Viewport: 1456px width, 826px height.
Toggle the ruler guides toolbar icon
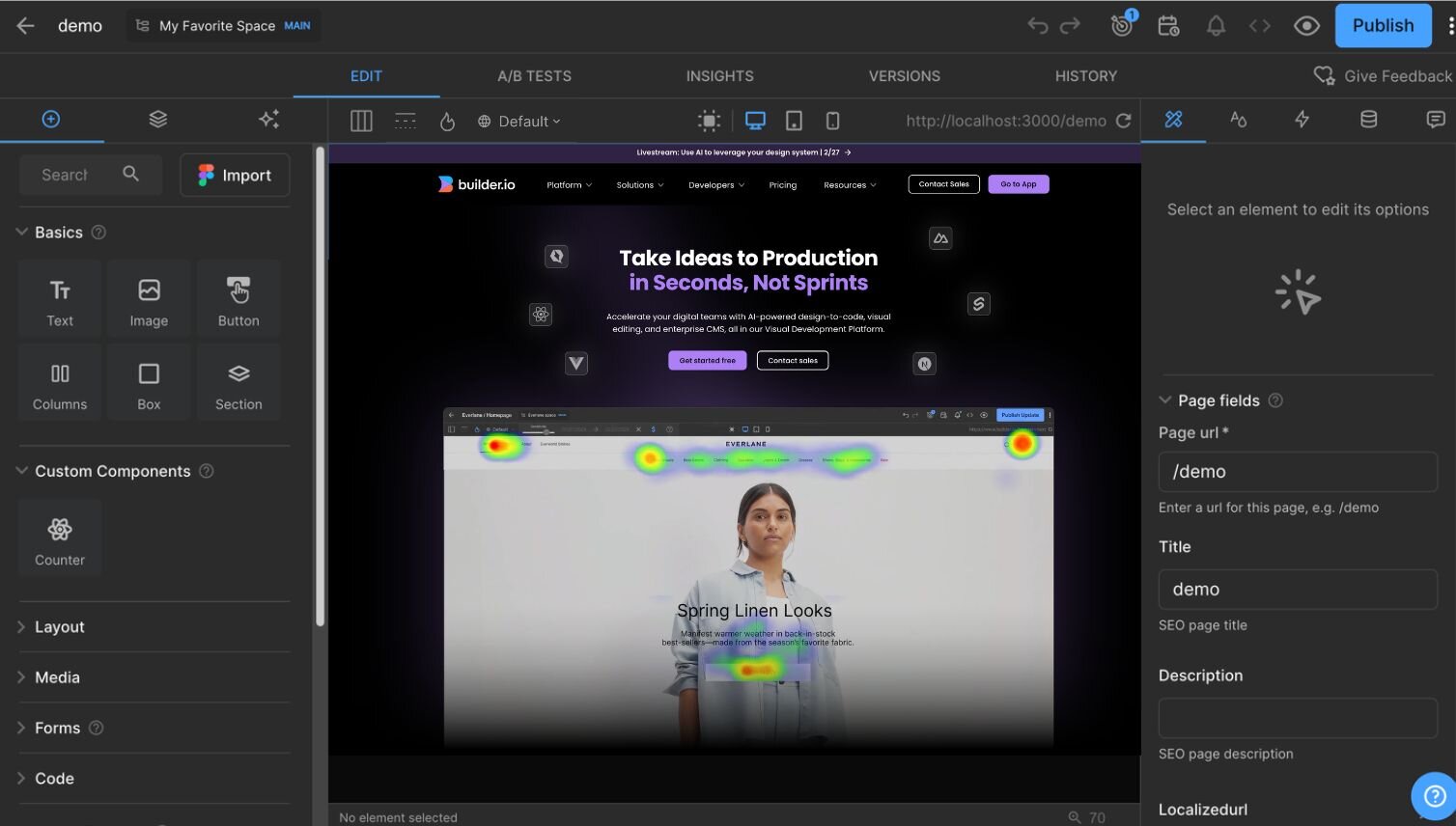pos(406,121)
